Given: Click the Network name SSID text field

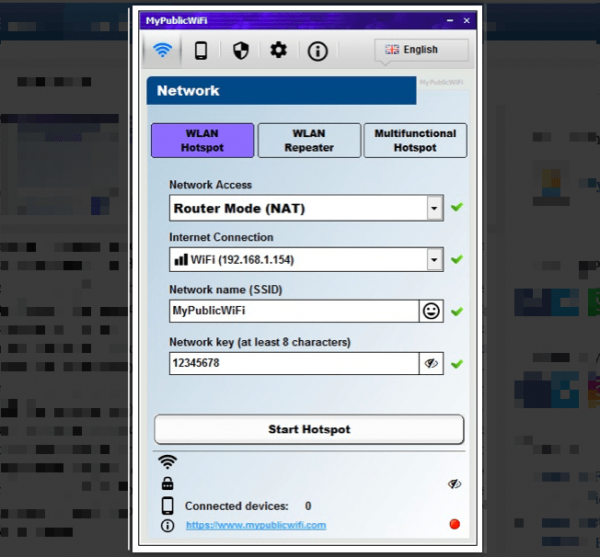Looking at the screenshot, I should click(293, 311).
